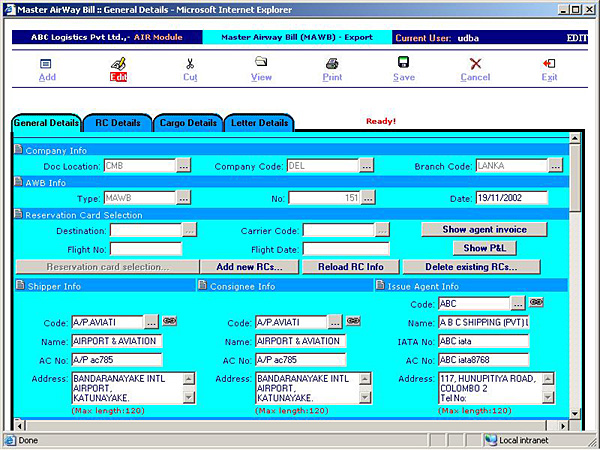Click the Save disk icon
This screenshot has width=600, height=450.
(x=404, y=64)
